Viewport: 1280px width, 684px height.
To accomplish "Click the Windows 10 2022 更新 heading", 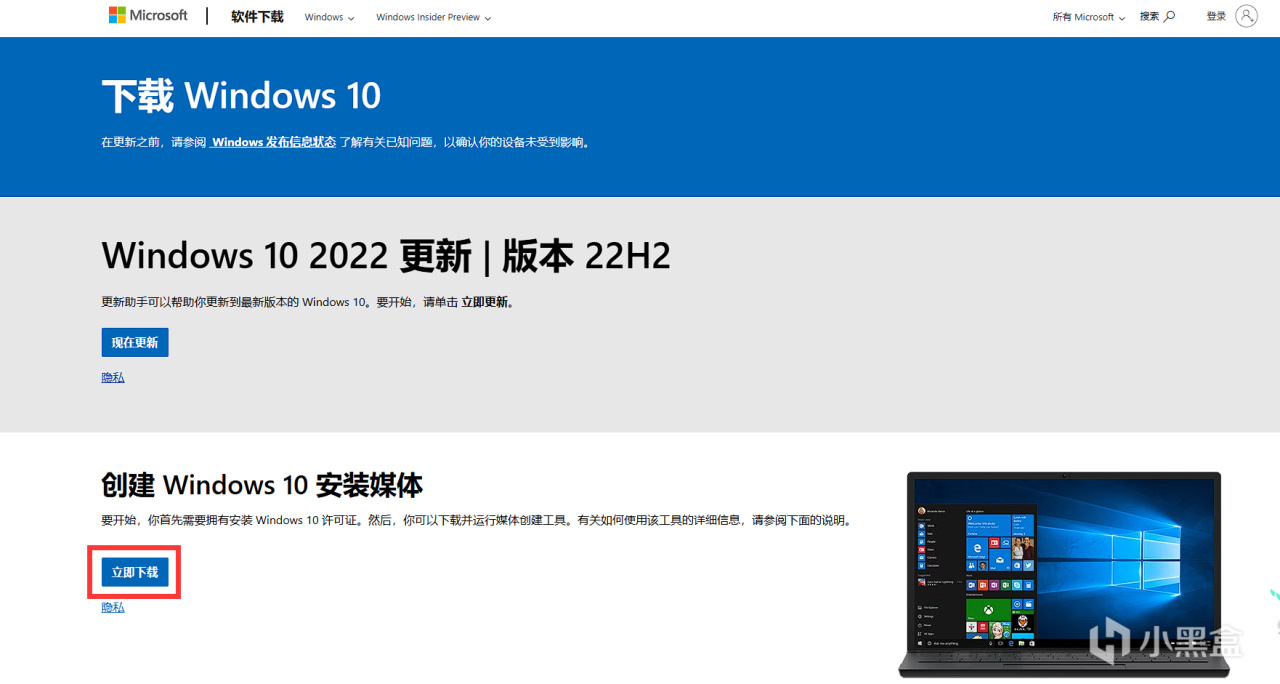I will tap(386, 256).
